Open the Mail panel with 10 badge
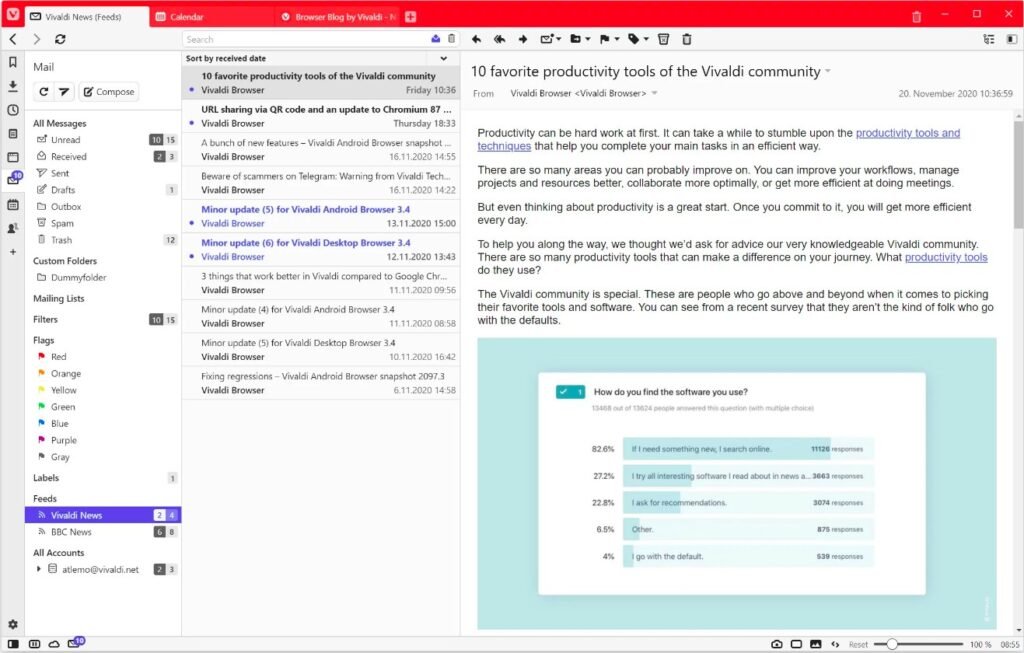Image resolution: width=1024 pixels, height=653 pixels. 14,178
